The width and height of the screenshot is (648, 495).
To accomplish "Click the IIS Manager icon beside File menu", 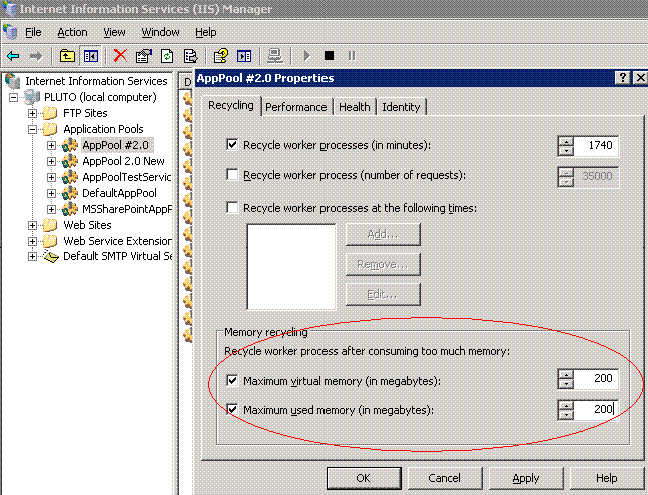I will click(x=10, y=32).
